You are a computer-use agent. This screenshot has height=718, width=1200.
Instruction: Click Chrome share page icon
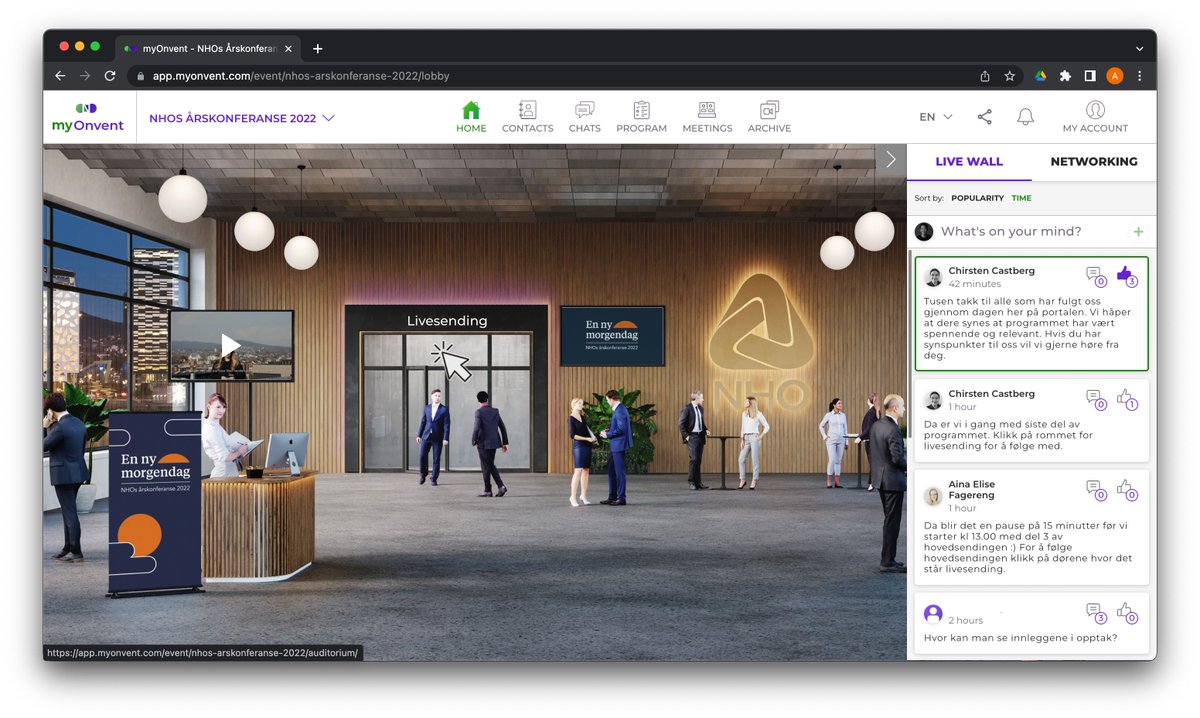coord(985,76)
